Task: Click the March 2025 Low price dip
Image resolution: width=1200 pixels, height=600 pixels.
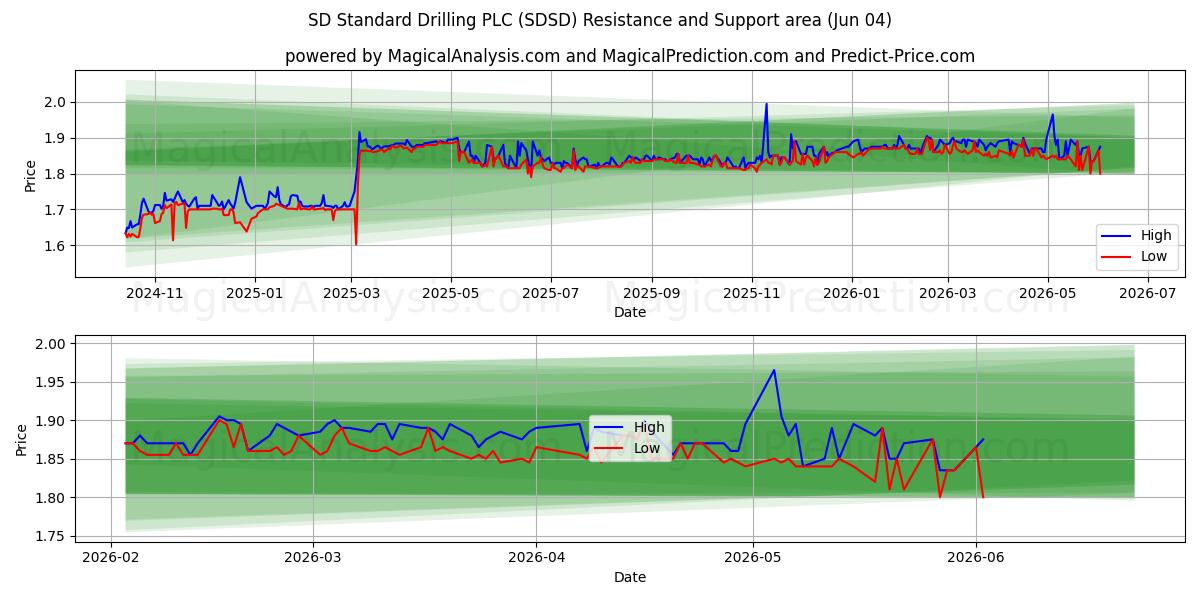Action: pyautogui.click(x=355, y=243)
